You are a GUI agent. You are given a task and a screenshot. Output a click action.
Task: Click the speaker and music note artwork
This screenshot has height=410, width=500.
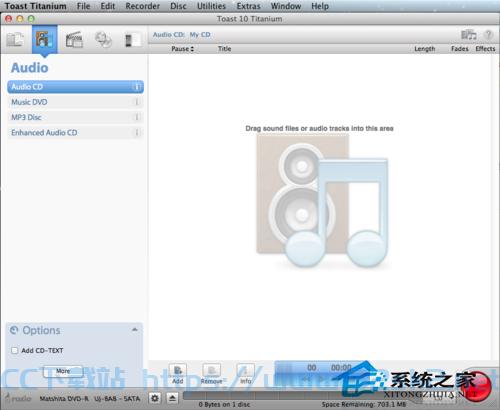322,200
